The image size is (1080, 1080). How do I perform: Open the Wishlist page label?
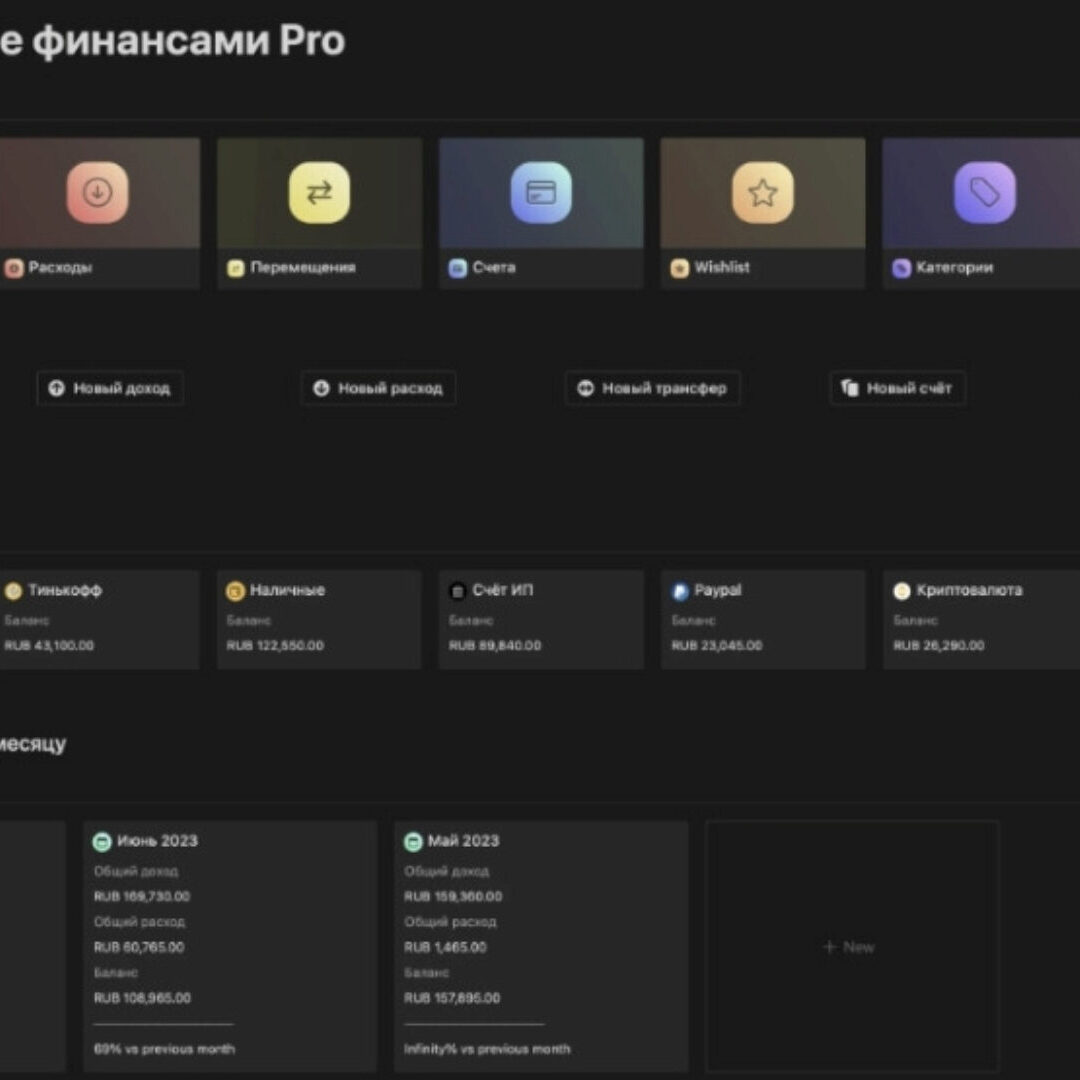pyautogui.click(x=721, y=268)
